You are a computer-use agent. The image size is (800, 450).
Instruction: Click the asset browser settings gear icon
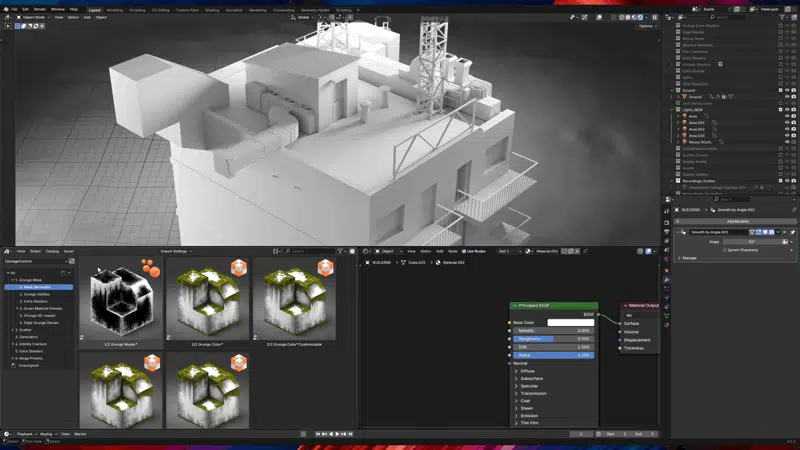(352, 252)
